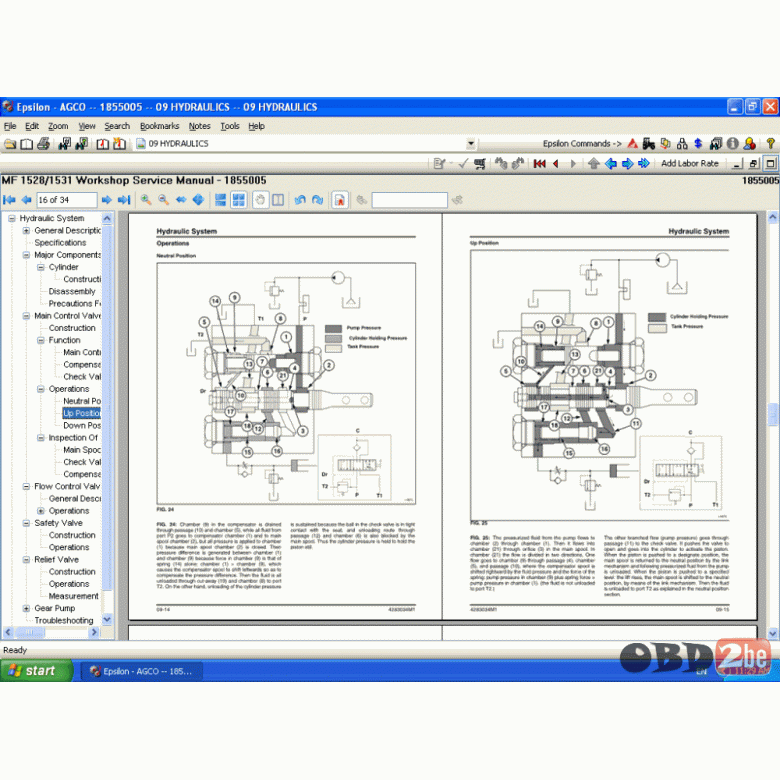Toggle the hand pan tool
The image size is (780, 780).
261,200
